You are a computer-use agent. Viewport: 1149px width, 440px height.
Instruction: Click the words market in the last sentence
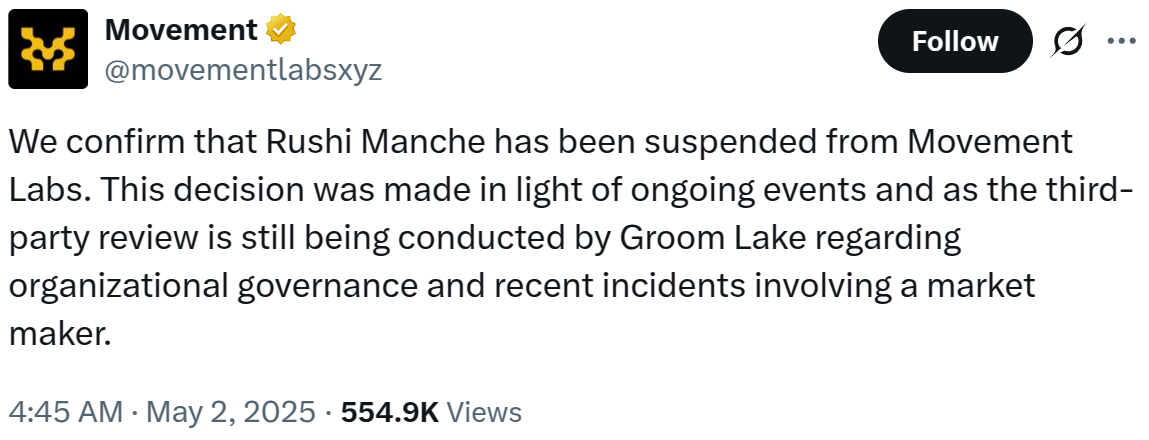pyautogui.click(x=980, y=287)
